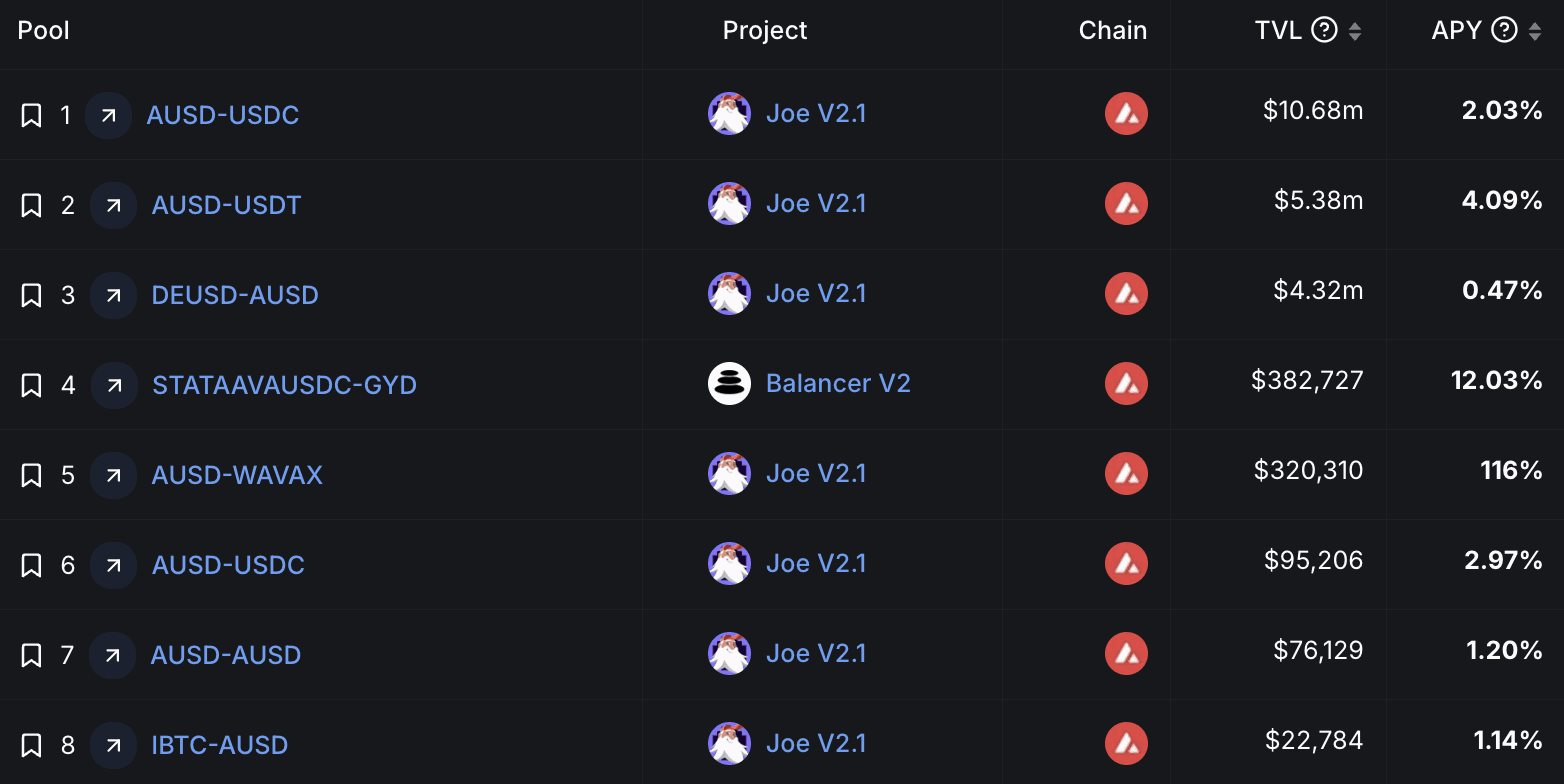The image size is (1564, 784).
Task: Click the APY help question mark icon
Action: [1504, 30]
